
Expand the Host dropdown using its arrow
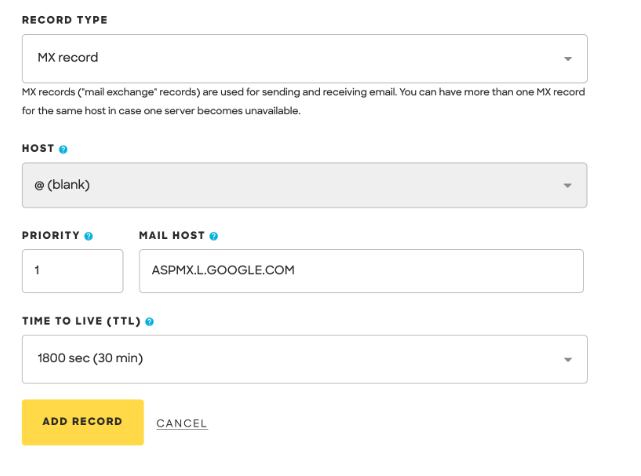click(x=568, y=185)
